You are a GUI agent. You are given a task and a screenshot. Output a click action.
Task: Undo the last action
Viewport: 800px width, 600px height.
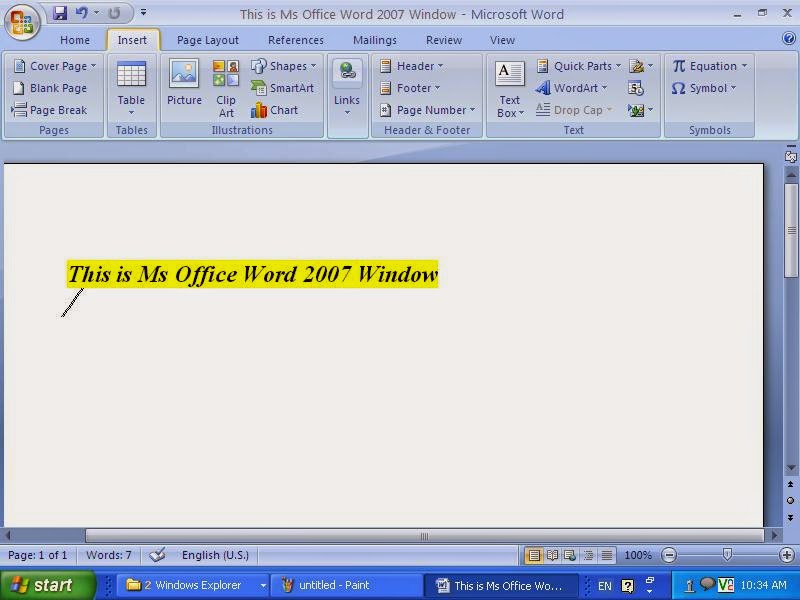pyautogui.click(x=82, y=13)
